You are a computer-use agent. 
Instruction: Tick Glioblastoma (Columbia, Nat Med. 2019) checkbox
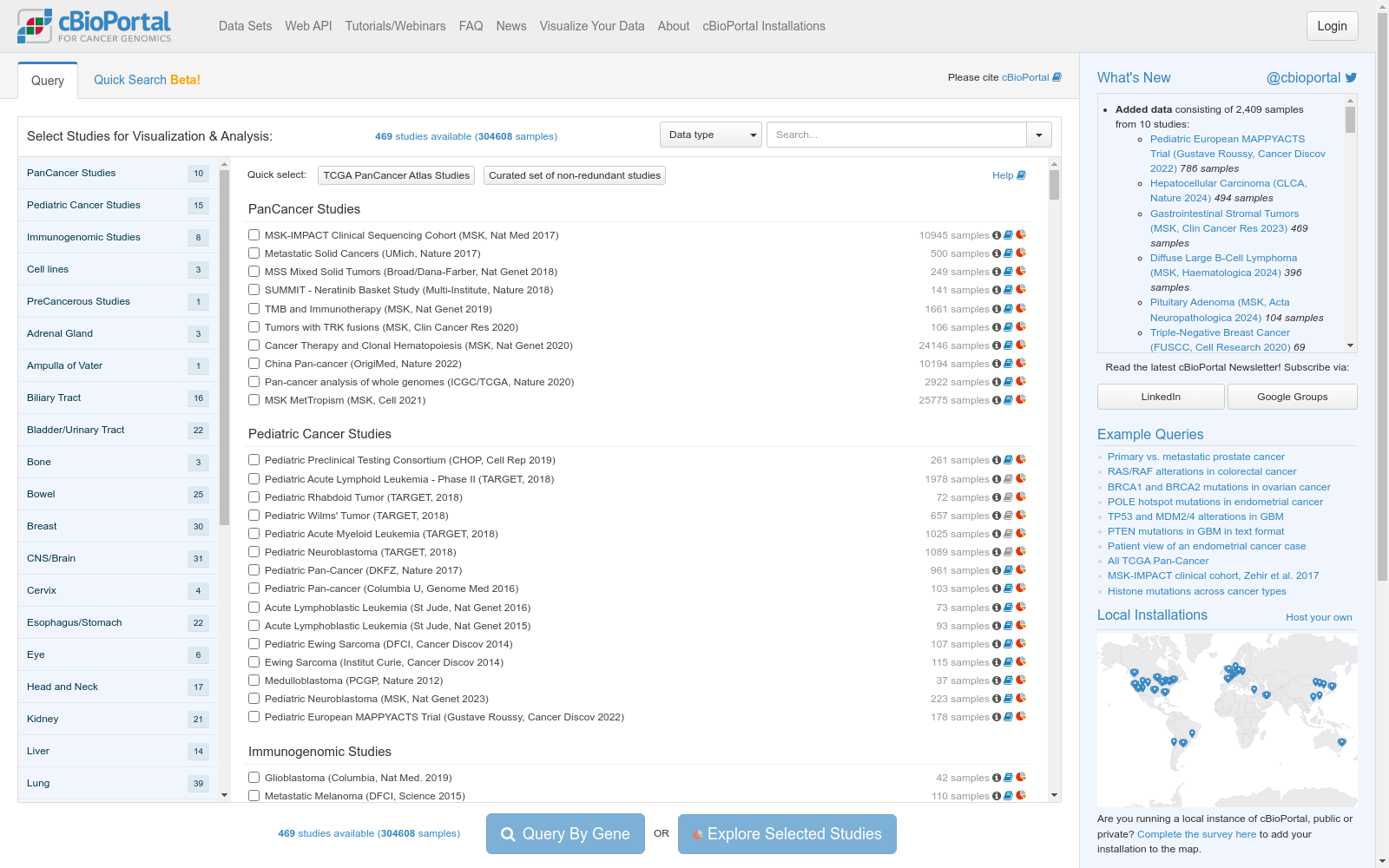coord(253,777)
